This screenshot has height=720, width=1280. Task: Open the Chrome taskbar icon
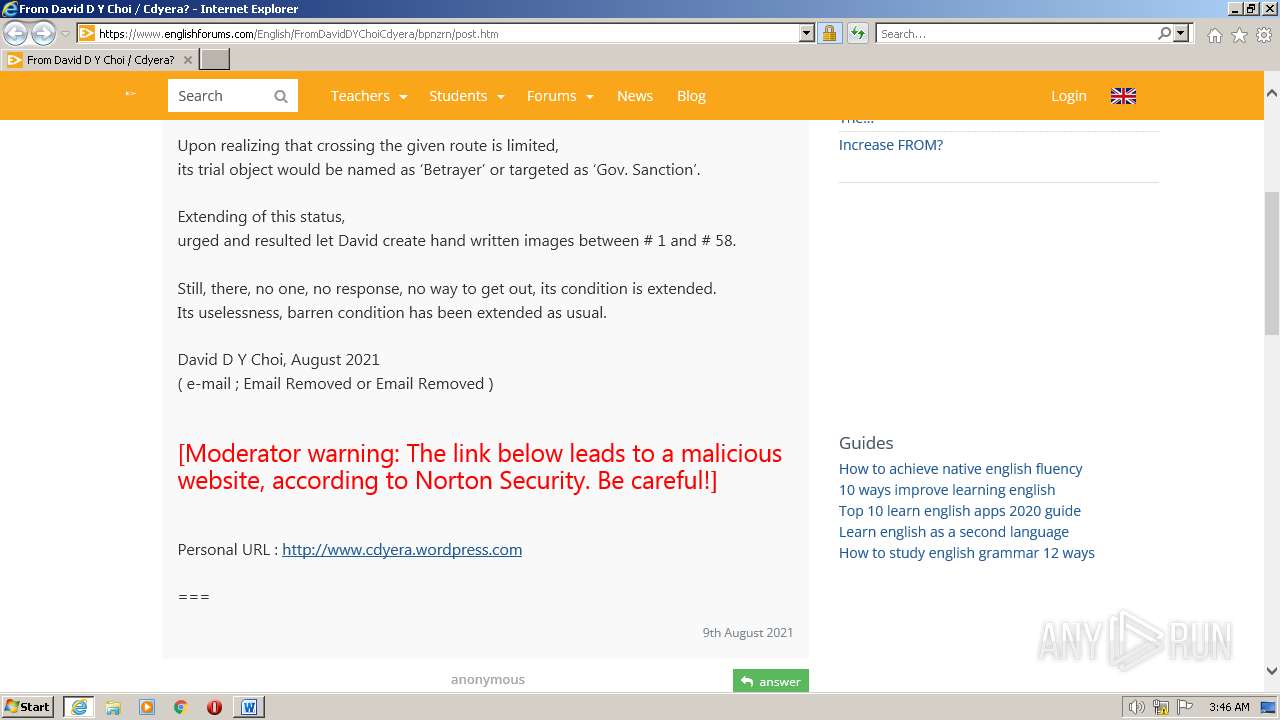tap(181, 707)
